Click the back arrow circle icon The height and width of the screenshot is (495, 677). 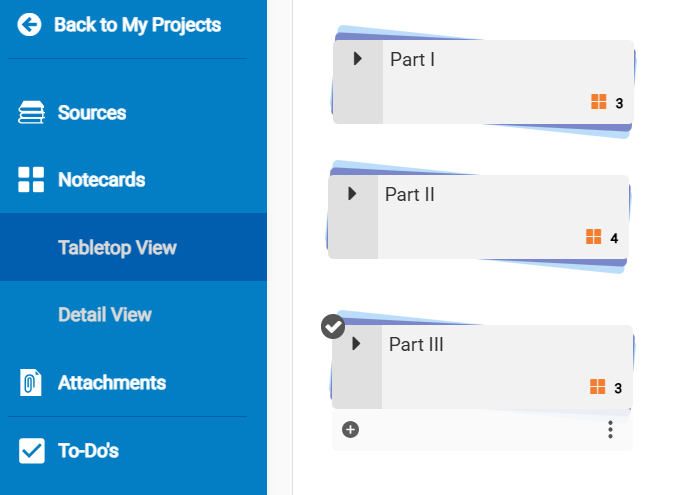(29, 25)
